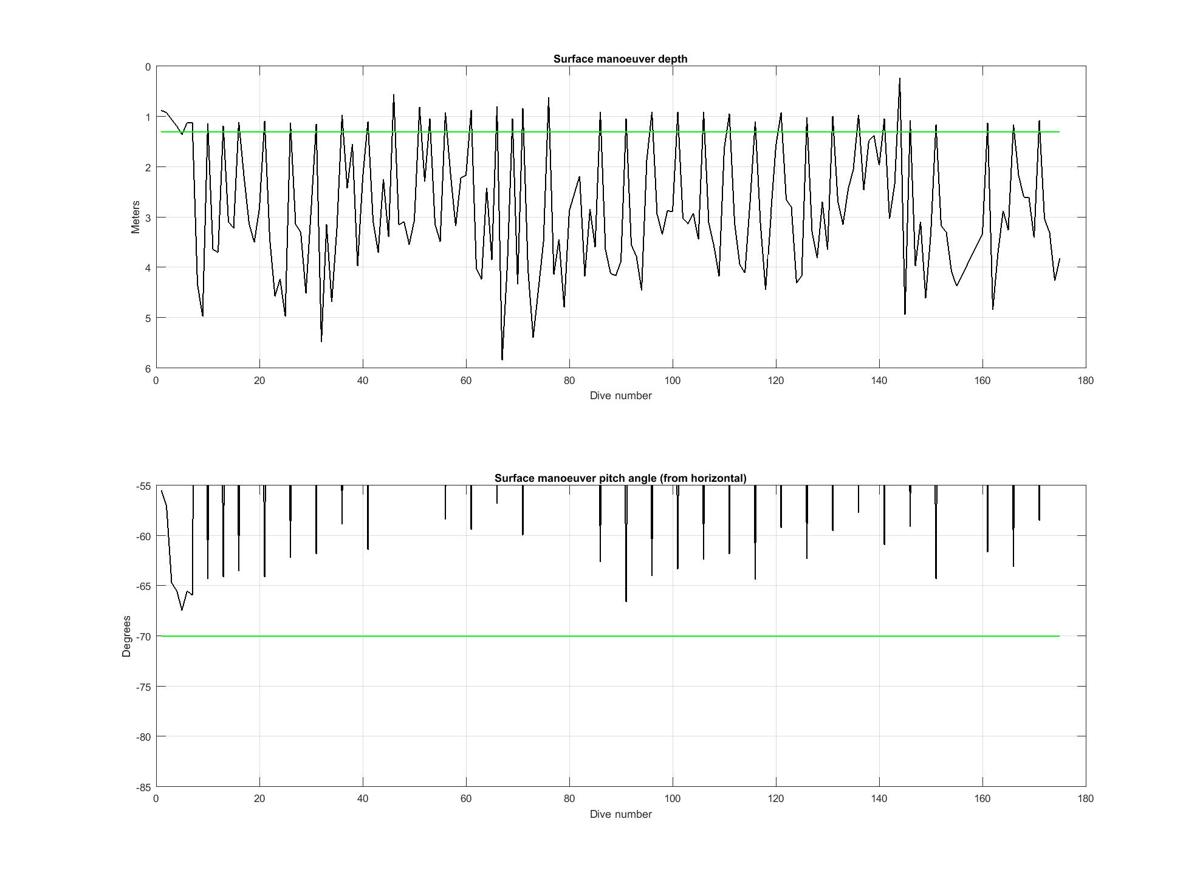
Task: Click green threshold line in the depth chart
Action: 610,132
